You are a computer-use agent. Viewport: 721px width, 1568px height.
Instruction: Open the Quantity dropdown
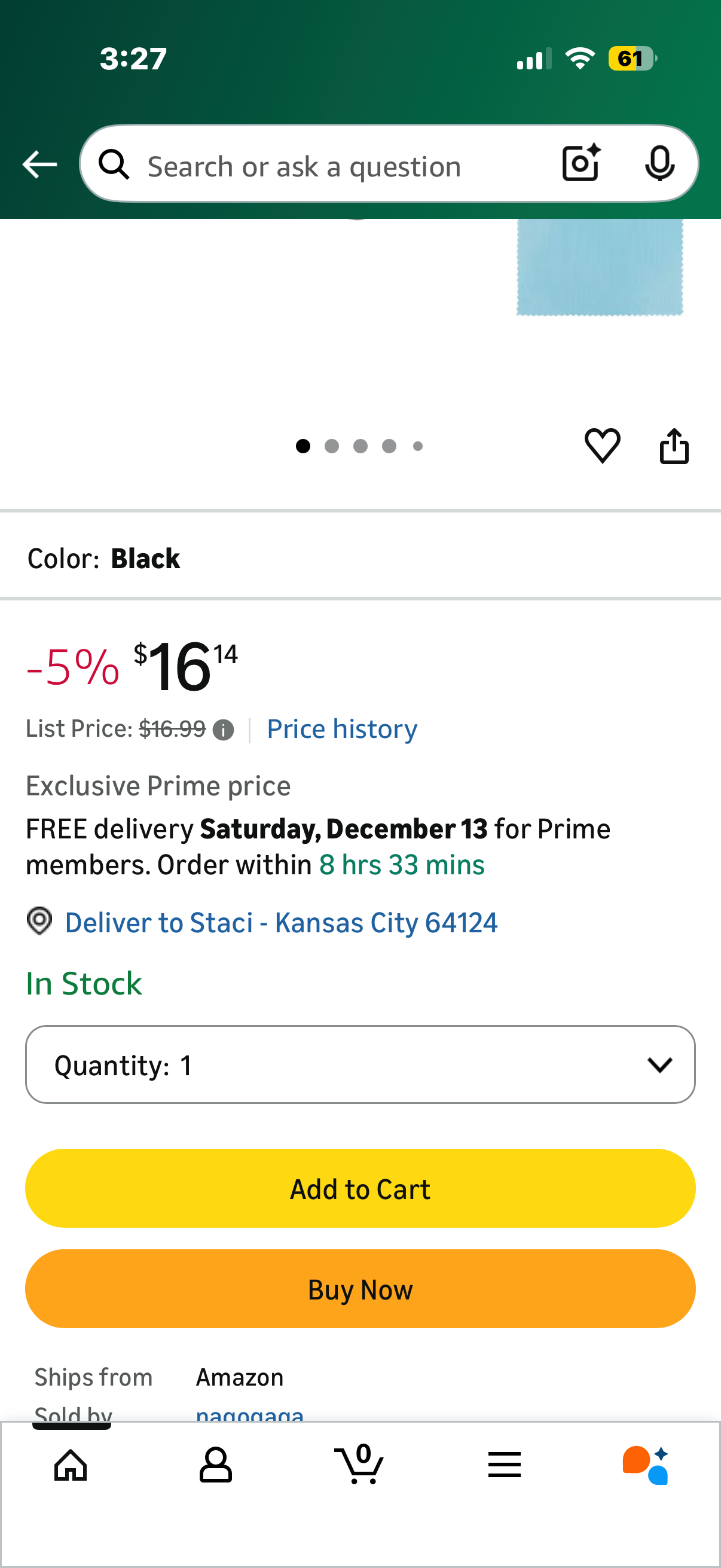pos(360,1064)
